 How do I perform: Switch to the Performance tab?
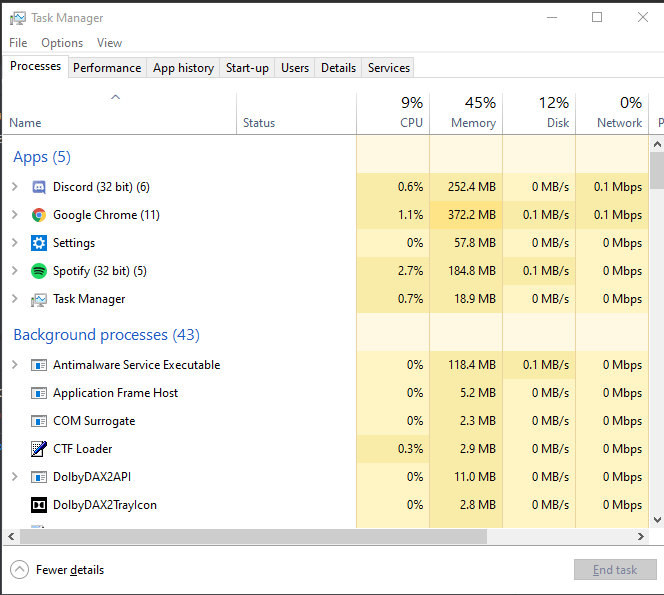click(x=107, y=68)
